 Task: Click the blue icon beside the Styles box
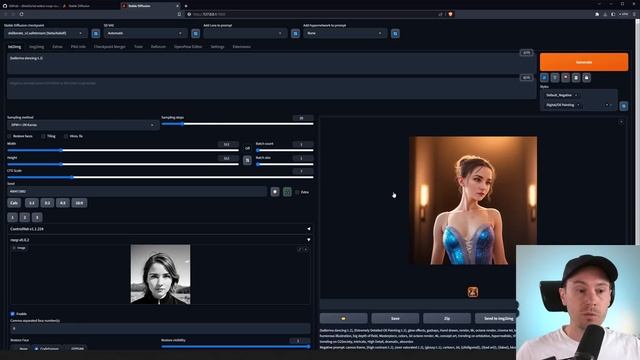pos(624,106)
